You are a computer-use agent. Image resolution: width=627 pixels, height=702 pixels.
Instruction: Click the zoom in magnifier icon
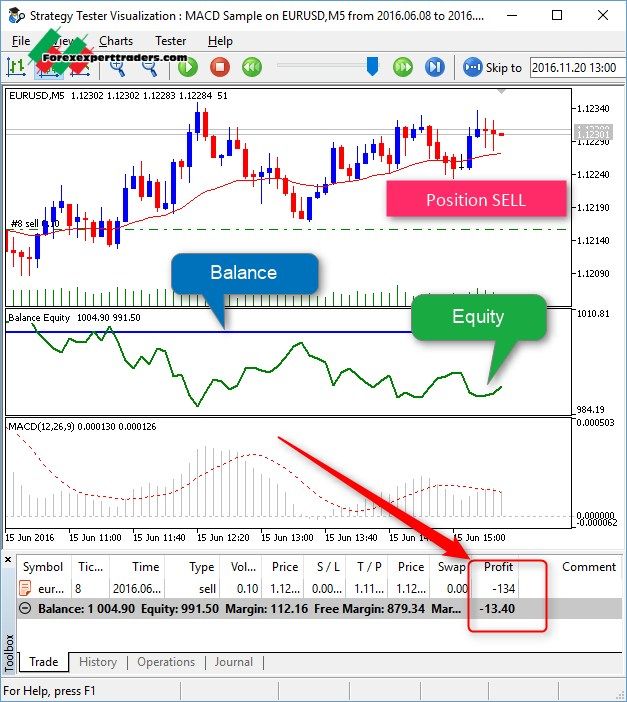[x=117, y=68]
